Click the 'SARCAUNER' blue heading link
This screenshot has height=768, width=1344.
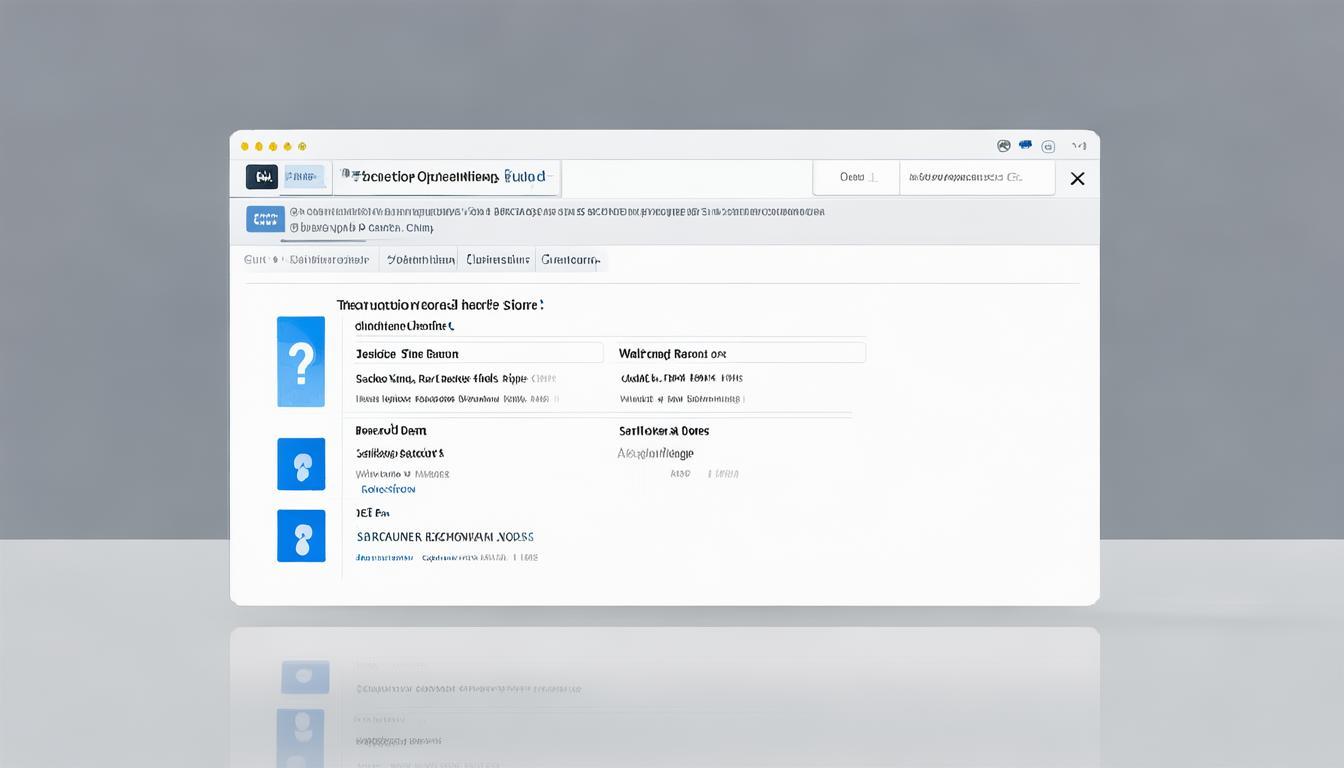tap(445, 537)
